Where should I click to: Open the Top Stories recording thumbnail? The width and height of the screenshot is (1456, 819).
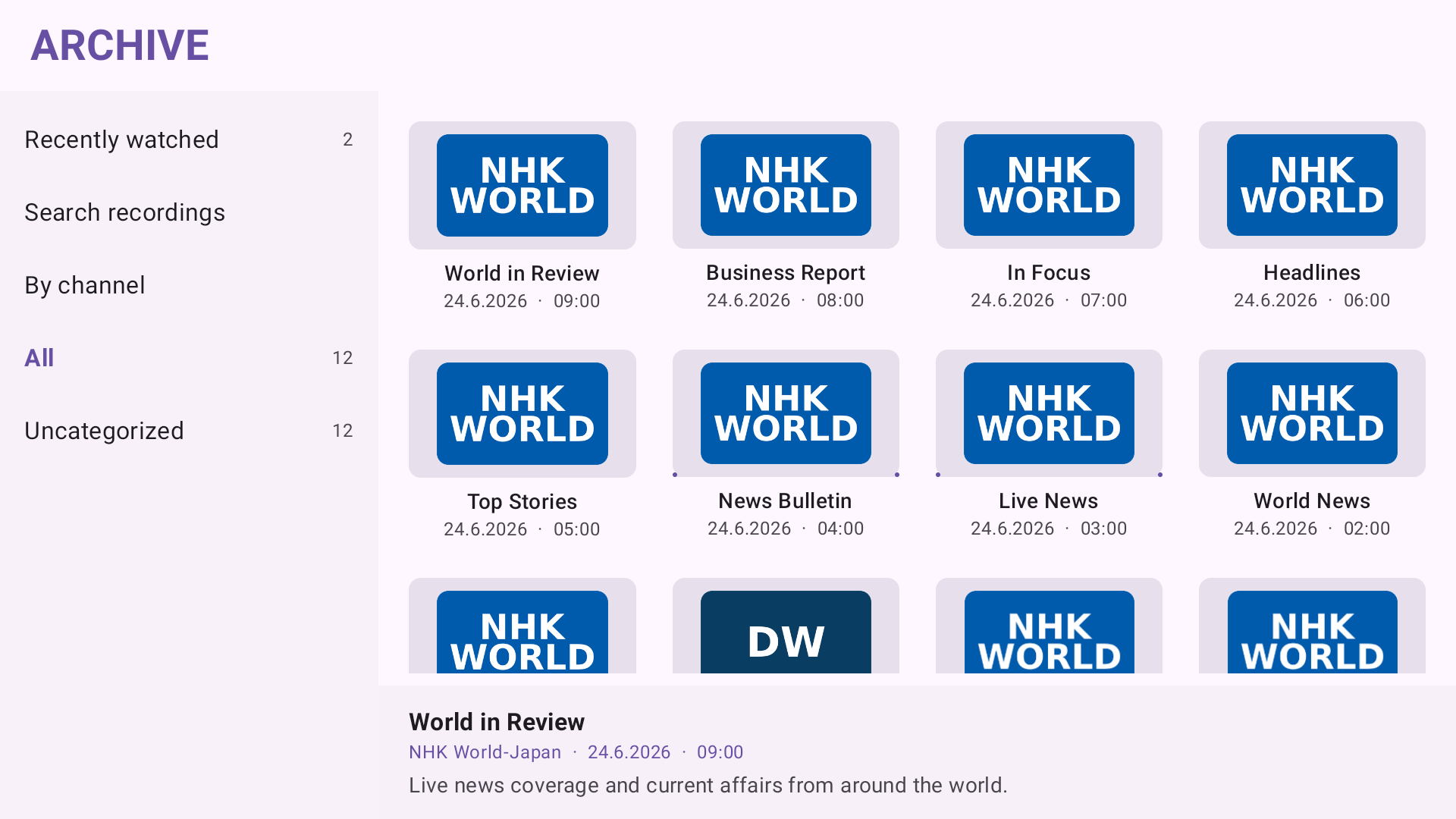click(x=522, y=413)
